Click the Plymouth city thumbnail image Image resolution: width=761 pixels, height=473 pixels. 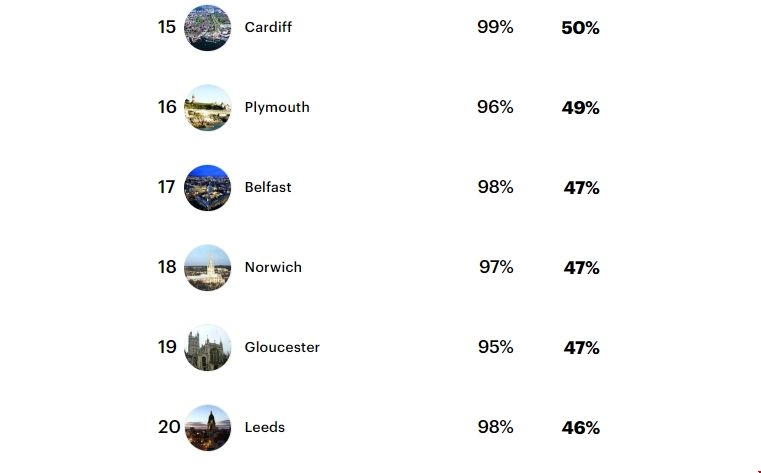point(208,108)
